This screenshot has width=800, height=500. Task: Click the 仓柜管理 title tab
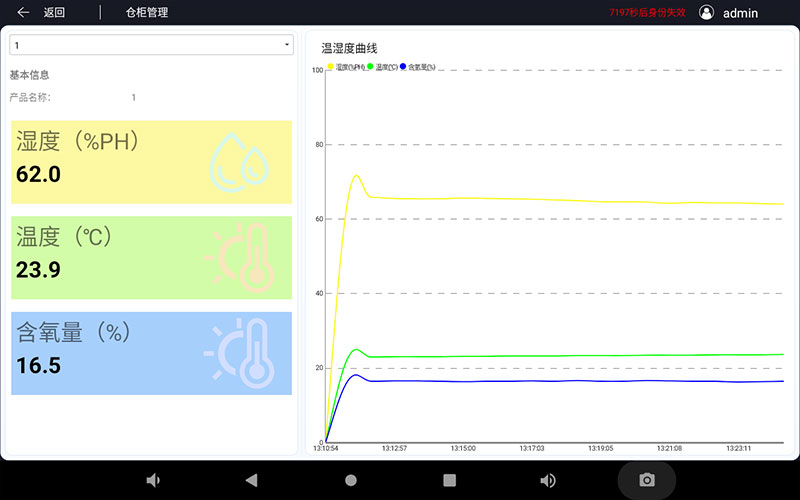tap(147, 13)
